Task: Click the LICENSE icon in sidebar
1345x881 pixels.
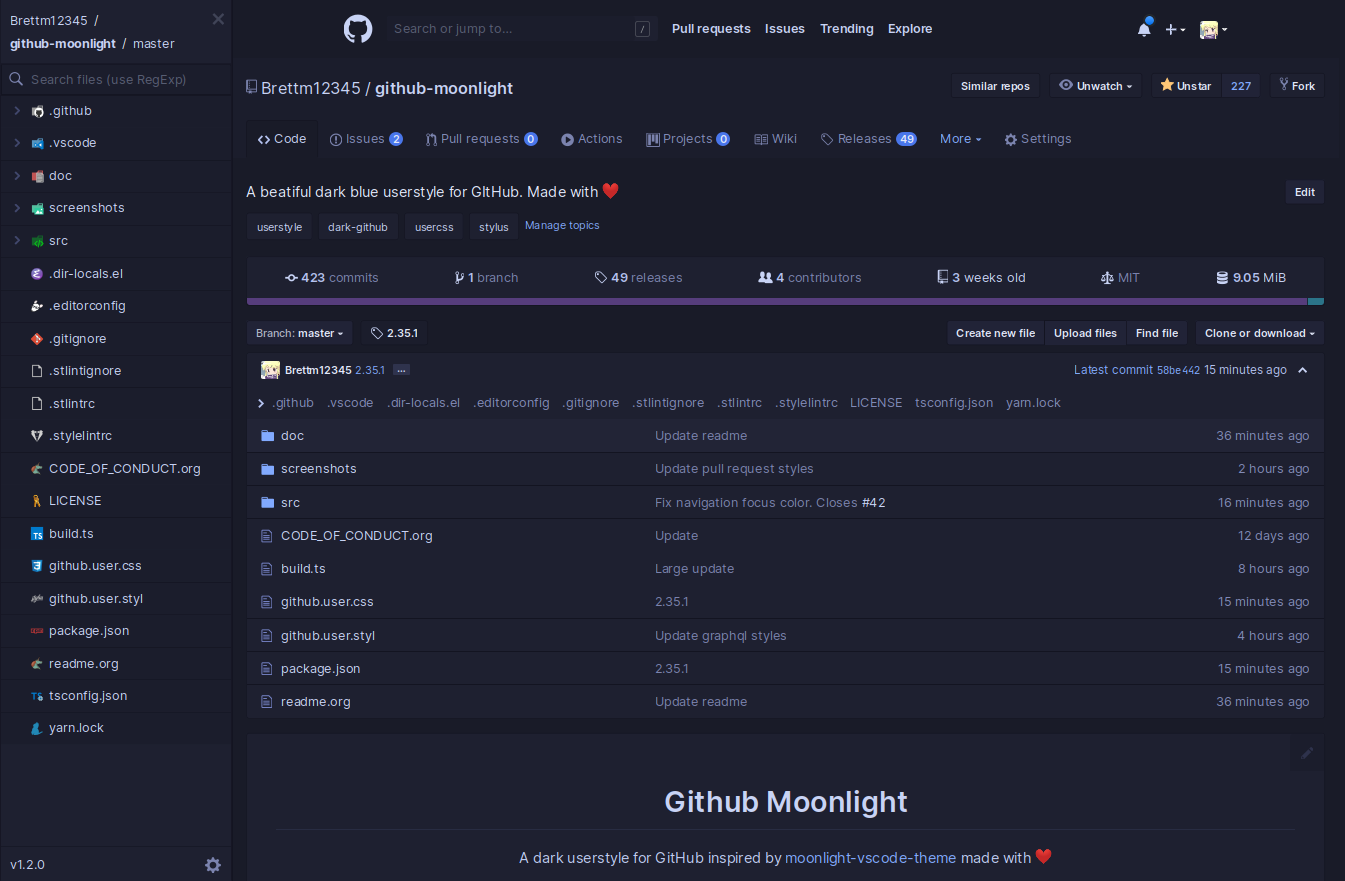Action: 37,501
